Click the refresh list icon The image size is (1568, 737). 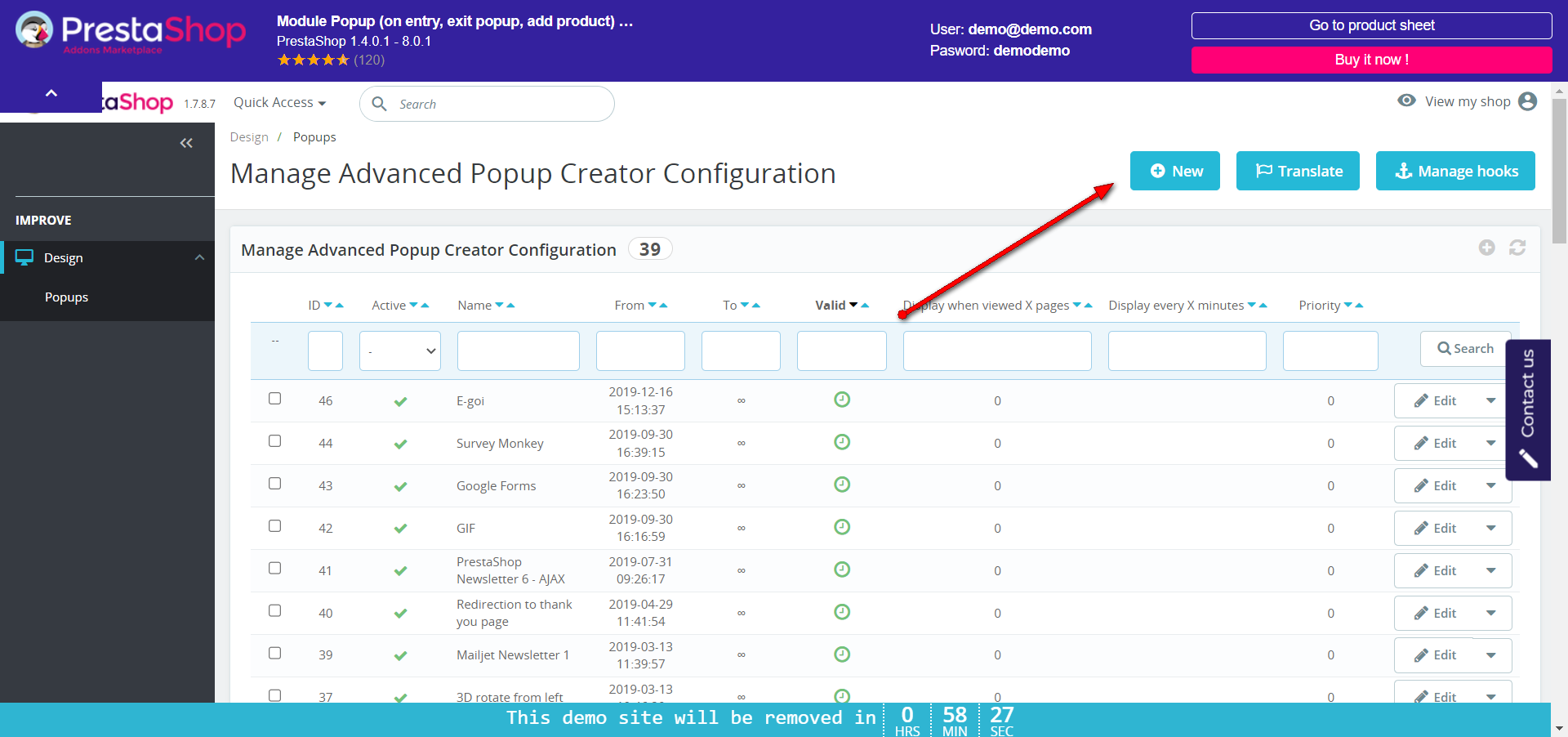click(x=1517, y=248)
